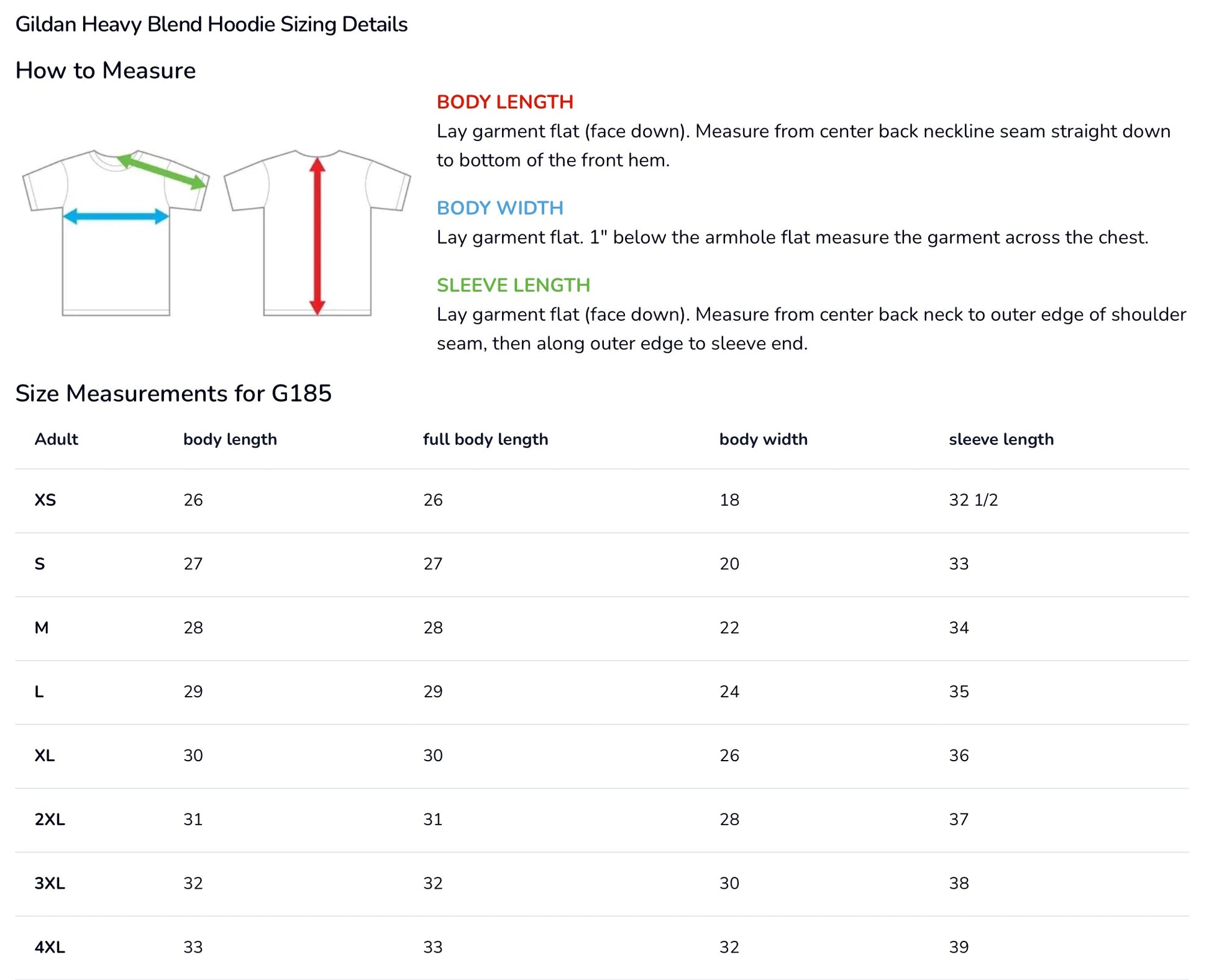Click the blue BODY WIDTH heading
The height and width of the screenshot is (980, 1209).
[500, 208]
